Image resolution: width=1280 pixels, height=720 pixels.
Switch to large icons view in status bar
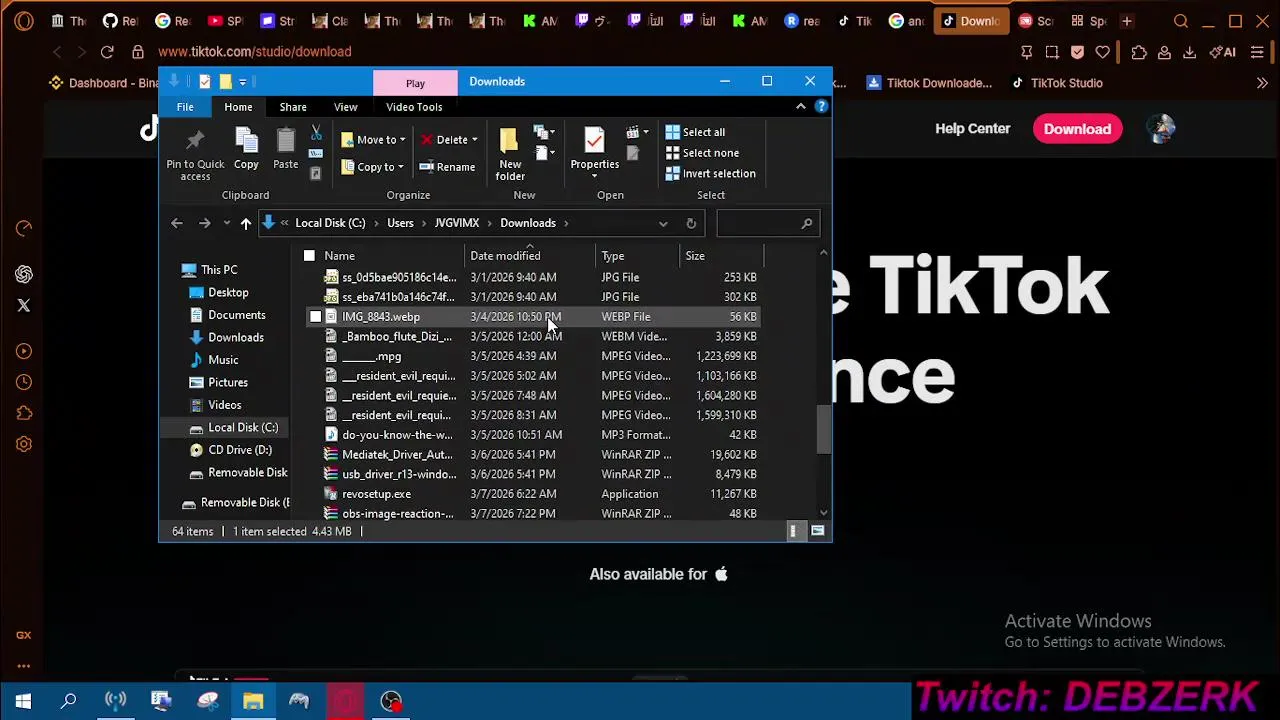817,531
